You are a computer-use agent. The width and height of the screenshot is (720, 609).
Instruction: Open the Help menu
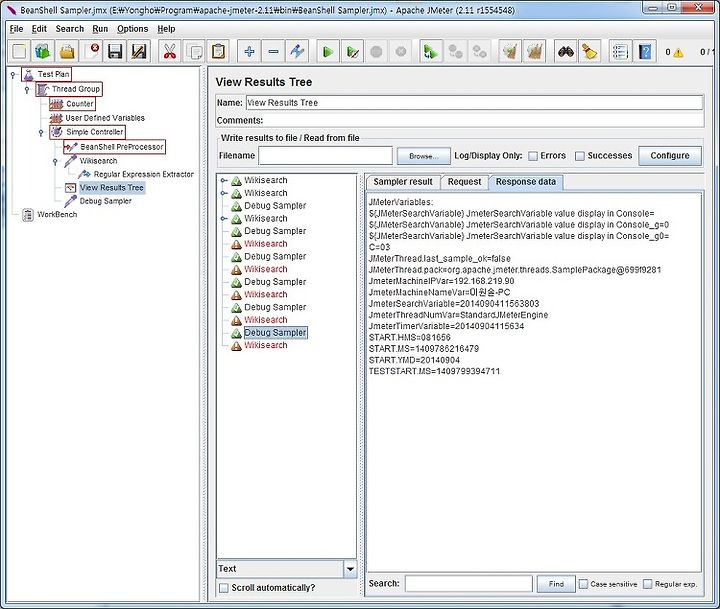point(166,29)
